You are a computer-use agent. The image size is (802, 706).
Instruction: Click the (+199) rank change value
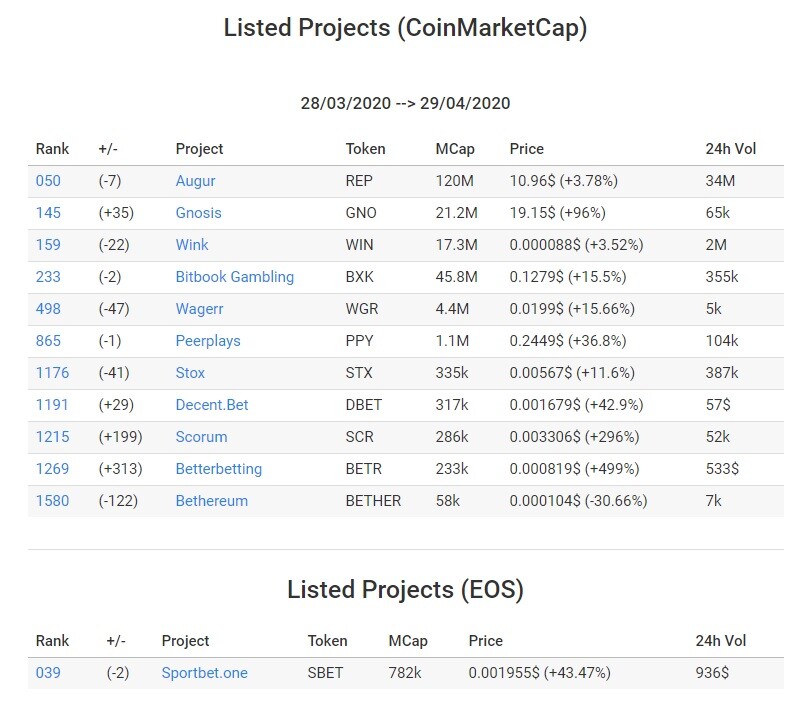[120, 437]
